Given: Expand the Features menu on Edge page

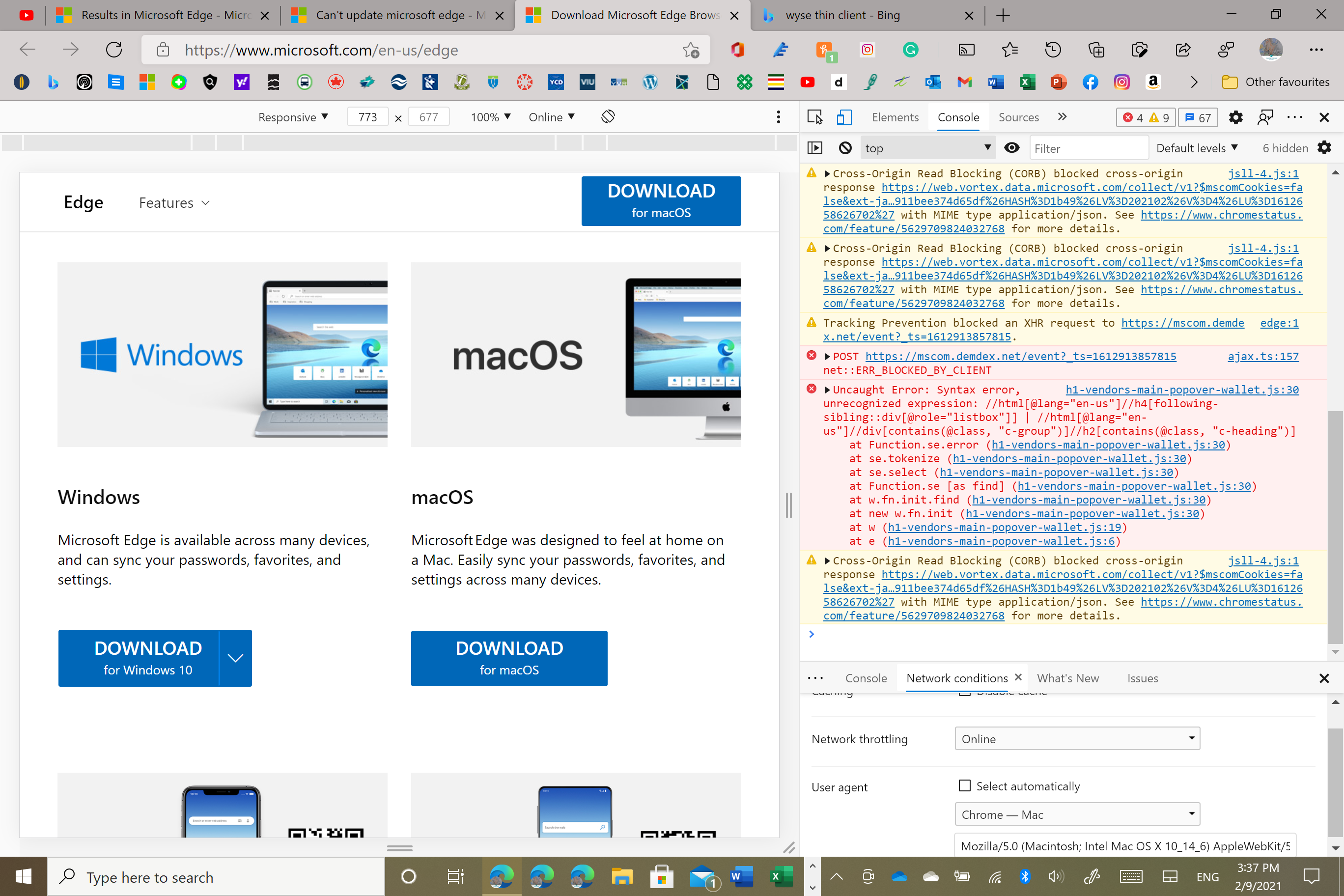Looking at the screenshot, I should pos(174,203).
